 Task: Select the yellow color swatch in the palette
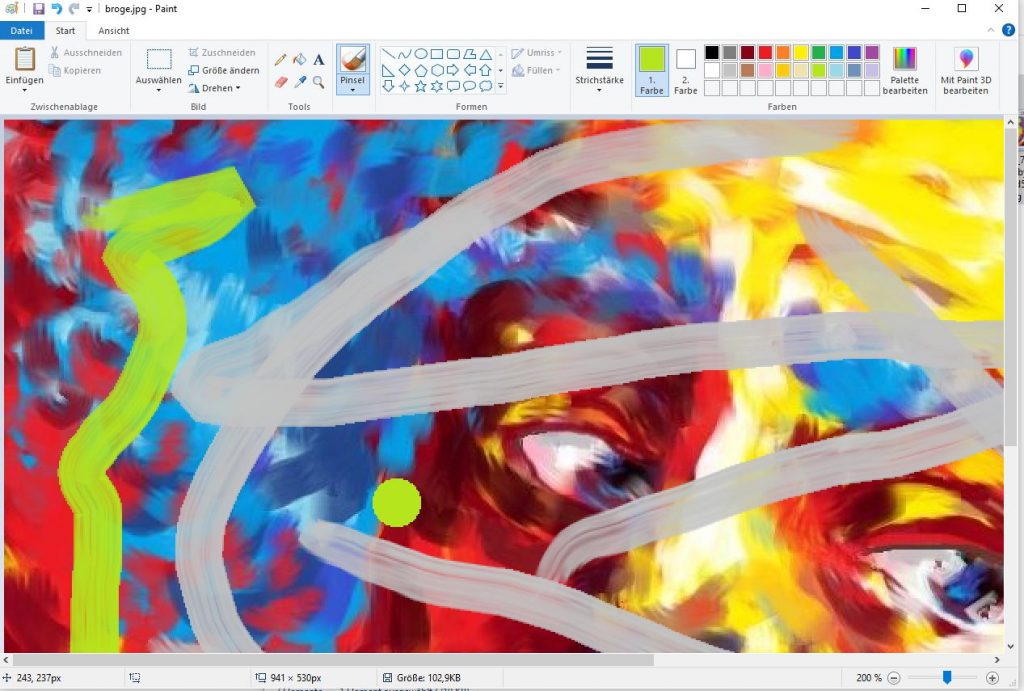801,52
